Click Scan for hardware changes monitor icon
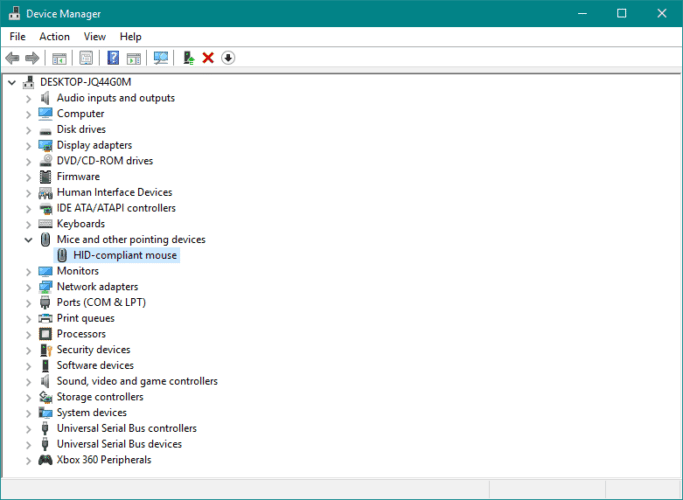Image resolution: width=683 pixels, height=500 pixels. 160,58
